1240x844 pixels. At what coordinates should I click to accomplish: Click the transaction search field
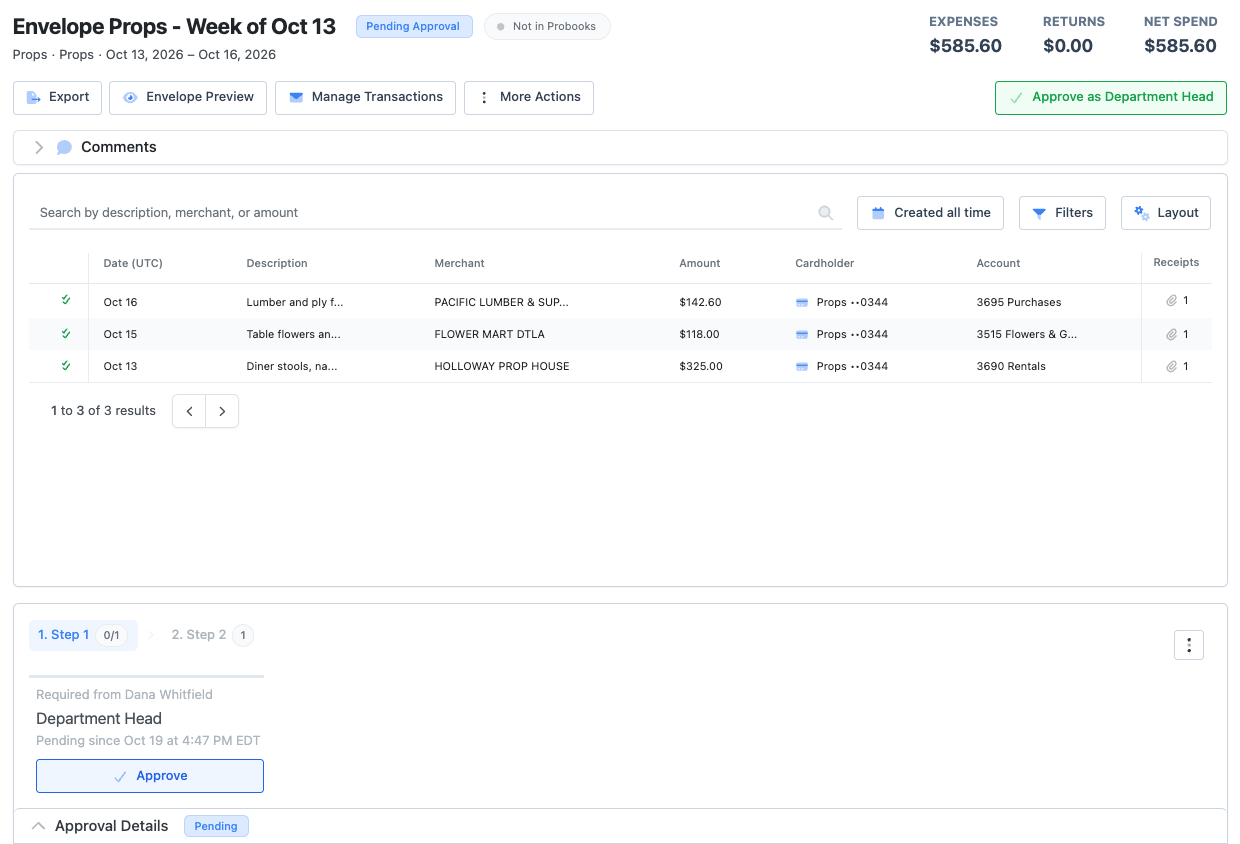pyautogui.click(x=435, y=213)
